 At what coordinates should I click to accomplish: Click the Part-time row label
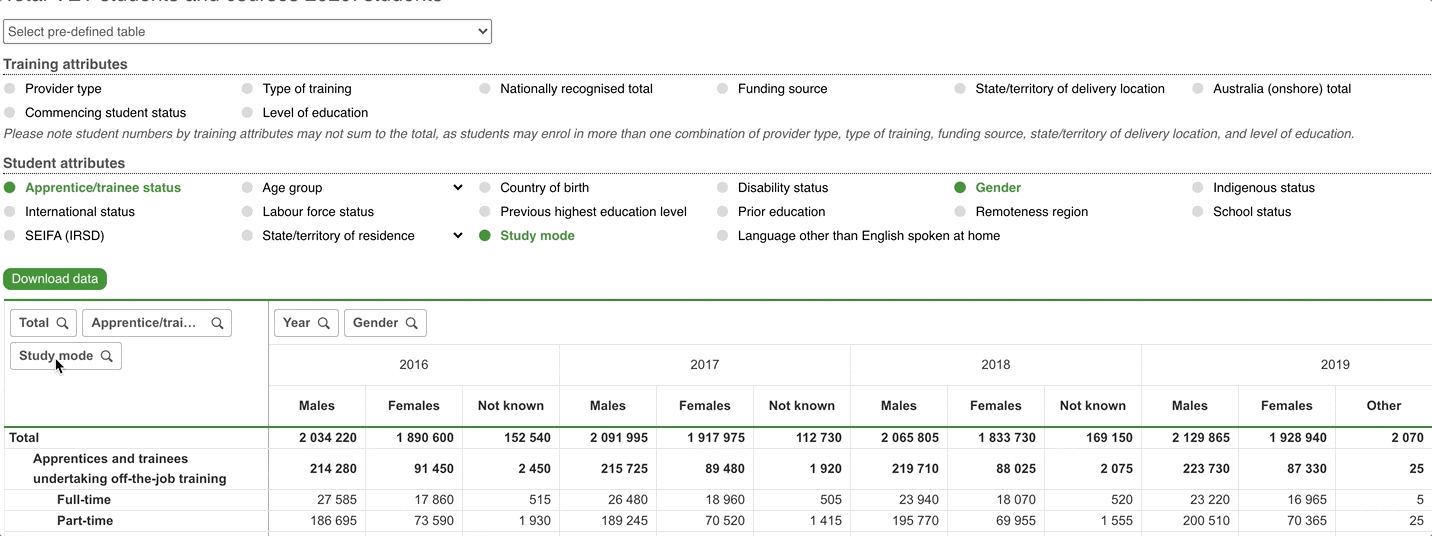(x=85, y=521)
